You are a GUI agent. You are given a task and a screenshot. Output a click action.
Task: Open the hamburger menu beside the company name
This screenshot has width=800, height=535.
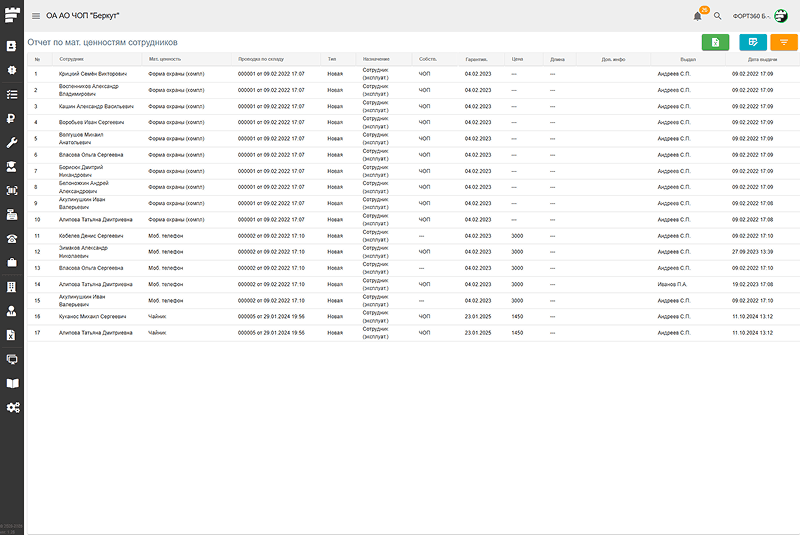click(36, 16)
